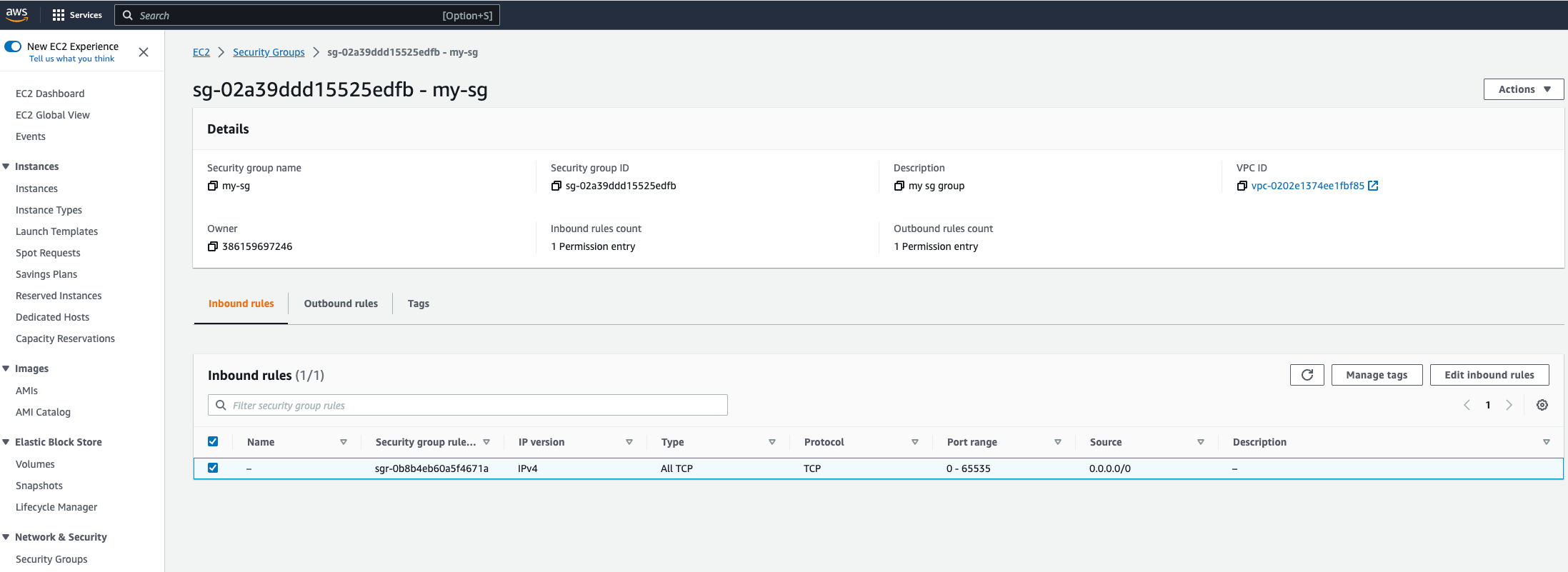
Task: Open Volumes in sidebar
Action: point(35,464)
